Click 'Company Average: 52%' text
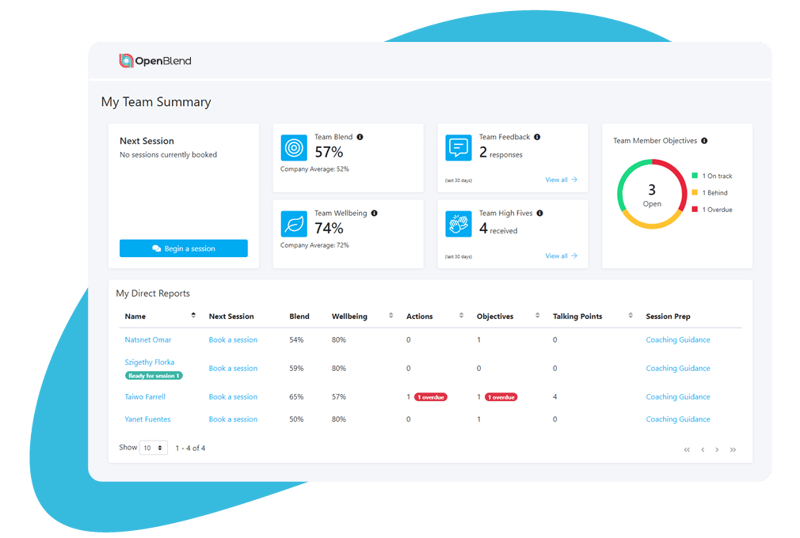Image resolution: width=800 pixels, height=538 pixels. point(314,169)
